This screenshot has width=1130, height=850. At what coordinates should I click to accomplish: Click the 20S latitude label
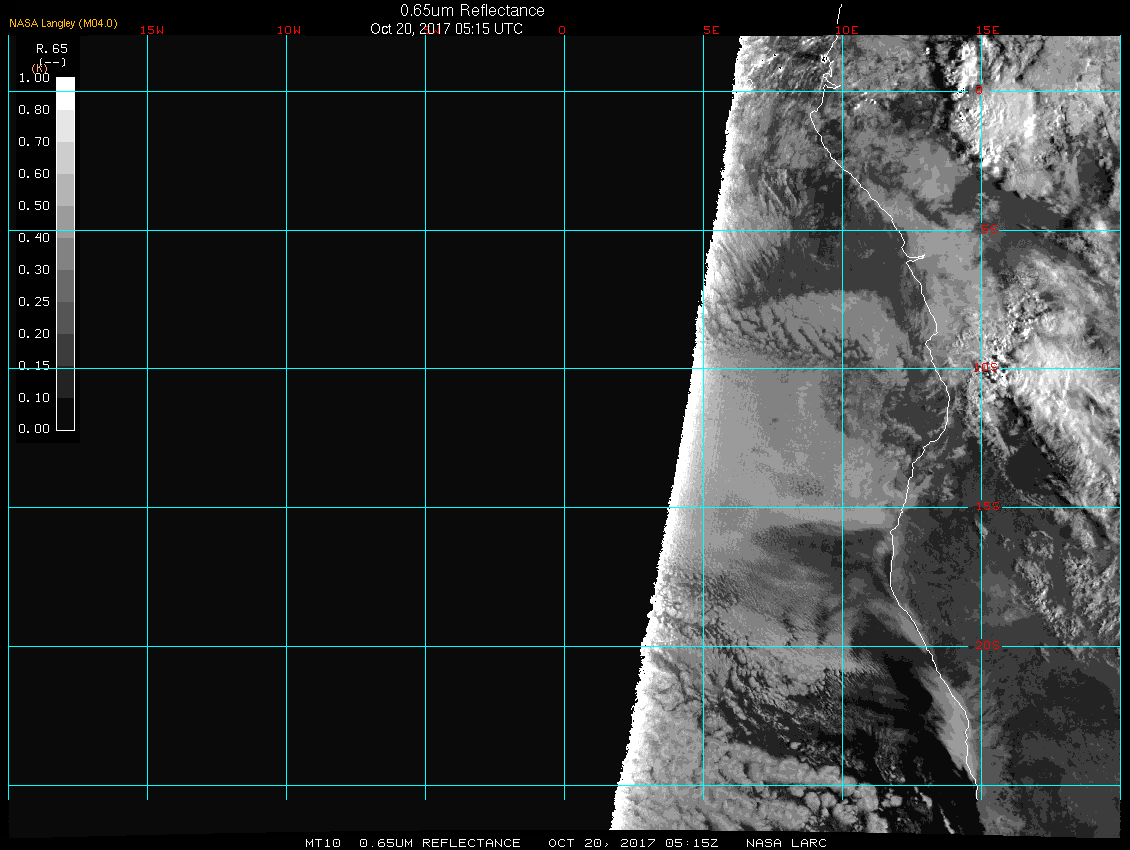coord(988,645)
